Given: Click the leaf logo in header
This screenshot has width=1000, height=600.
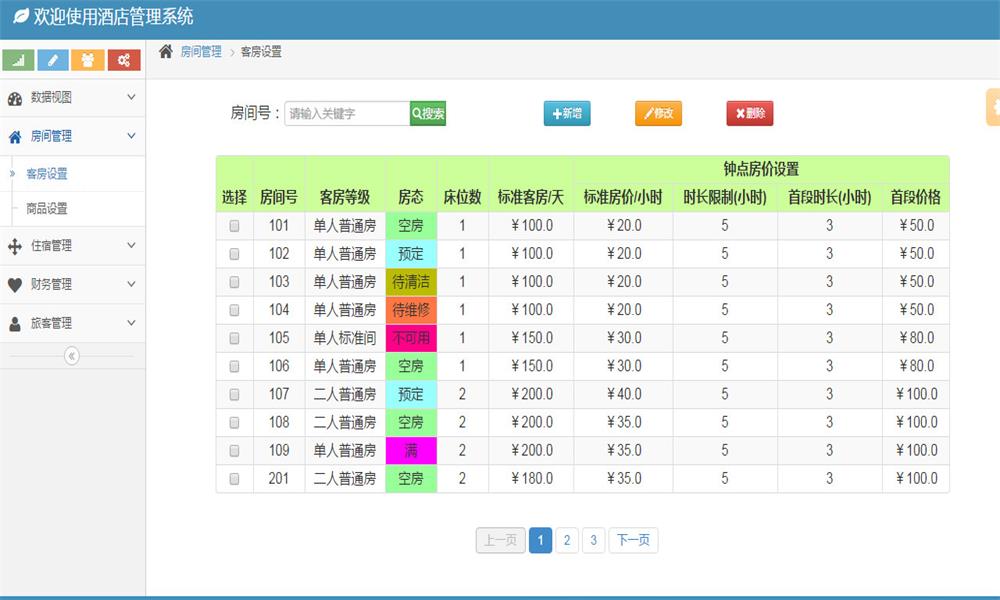Looking at the screenshot, I should pyautogui.click(x=21, y=17).
